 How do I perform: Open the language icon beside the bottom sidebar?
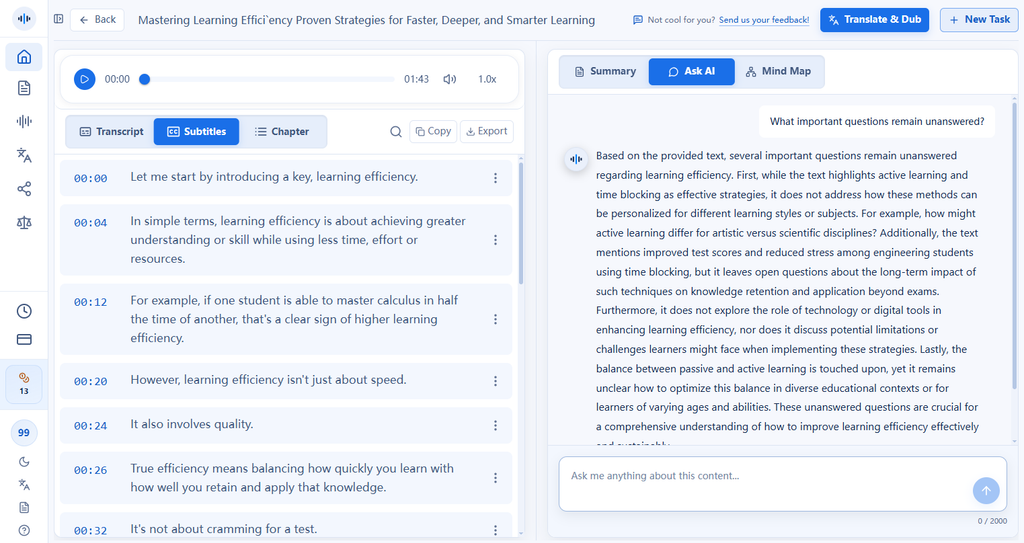(24, 485)
